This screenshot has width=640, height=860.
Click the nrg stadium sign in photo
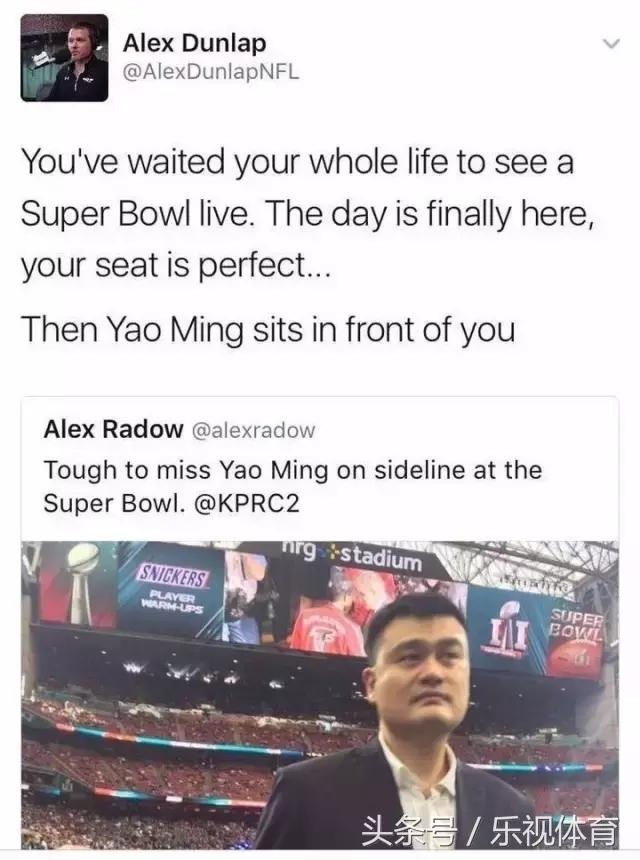click(353, 556)
